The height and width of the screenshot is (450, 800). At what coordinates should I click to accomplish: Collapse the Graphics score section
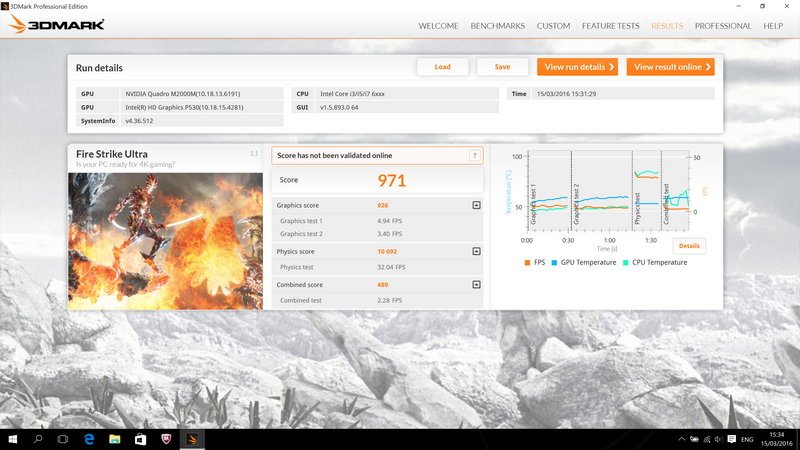point(476,205)
